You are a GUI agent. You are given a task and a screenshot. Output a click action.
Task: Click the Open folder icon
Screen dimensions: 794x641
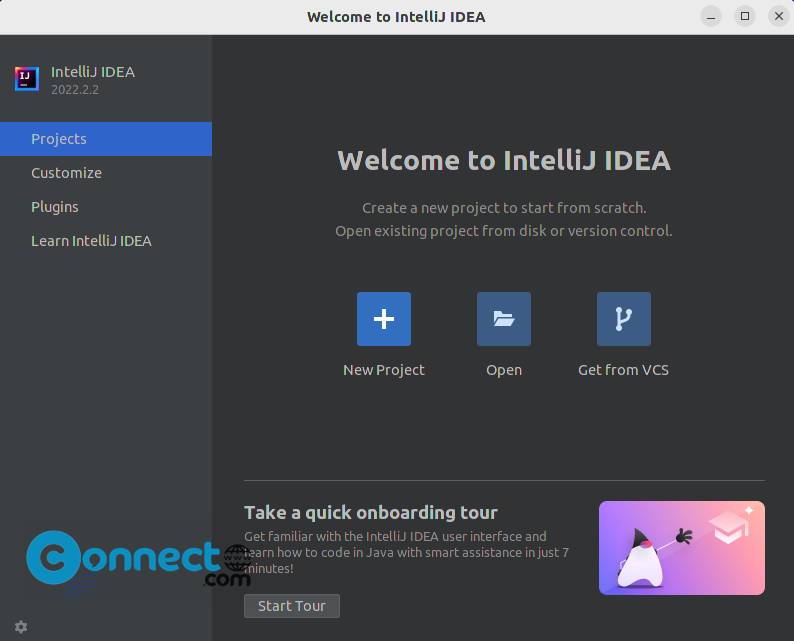(x=504, y=319)
